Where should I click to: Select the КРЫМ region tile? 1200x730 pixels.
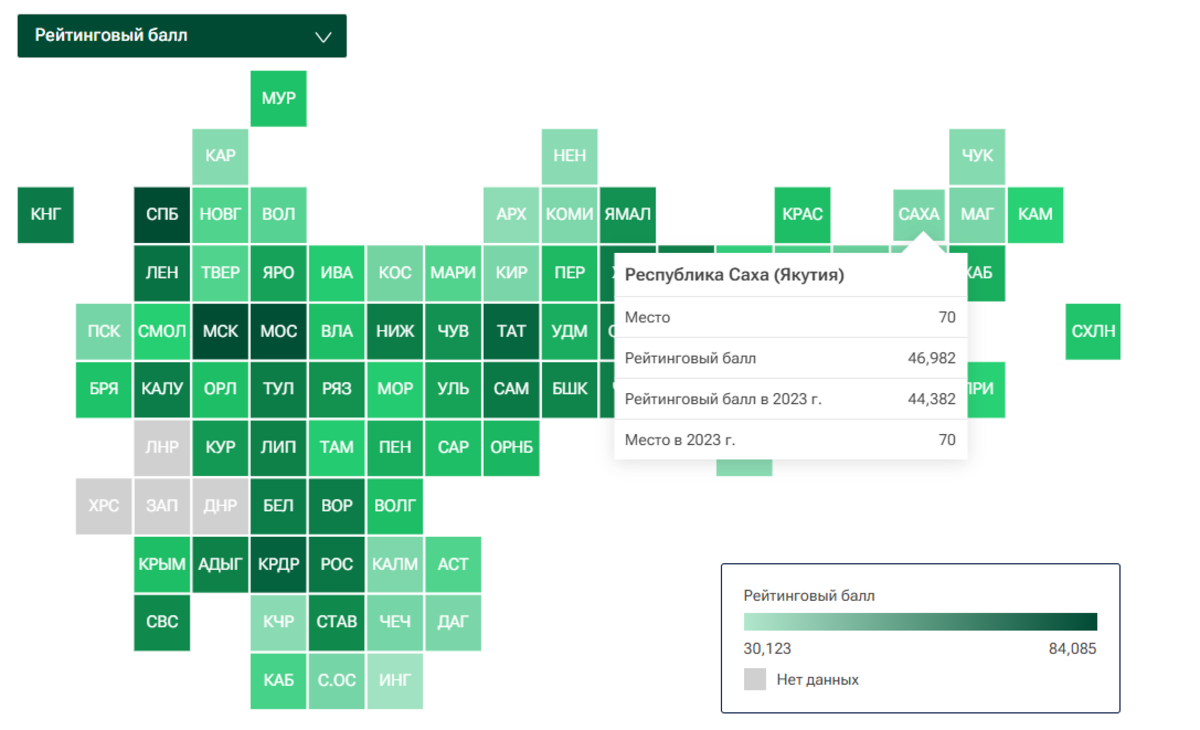[x=162, y=564]
